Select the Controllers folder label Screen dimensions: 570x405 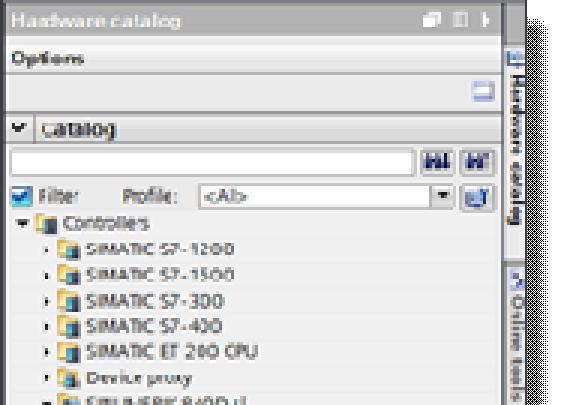[x=106, y=223]
